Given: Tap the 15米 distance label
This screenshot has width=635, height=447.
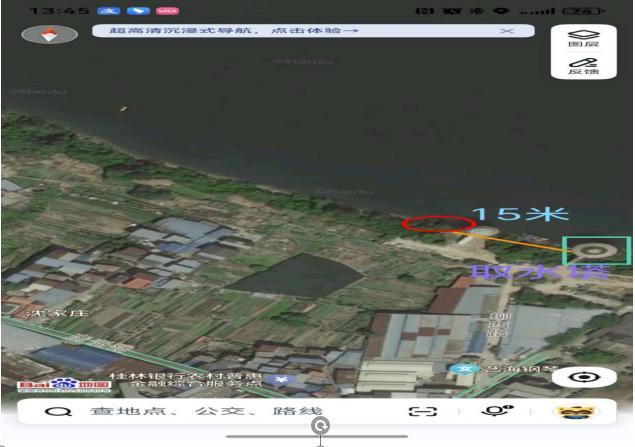Looking at the screenshot, I should click(x=518, y=214).
